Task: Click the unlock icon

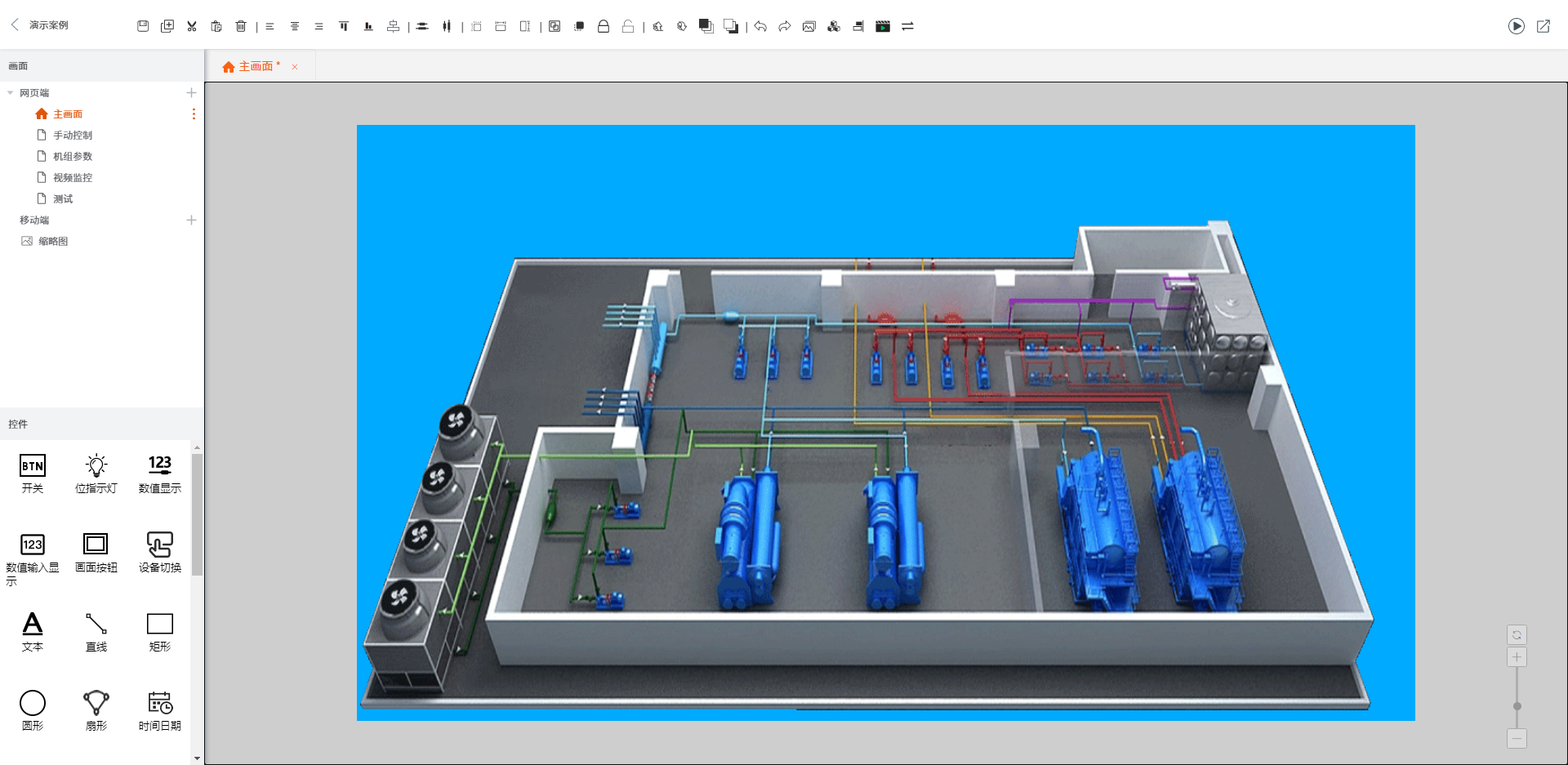Action: 628,26
